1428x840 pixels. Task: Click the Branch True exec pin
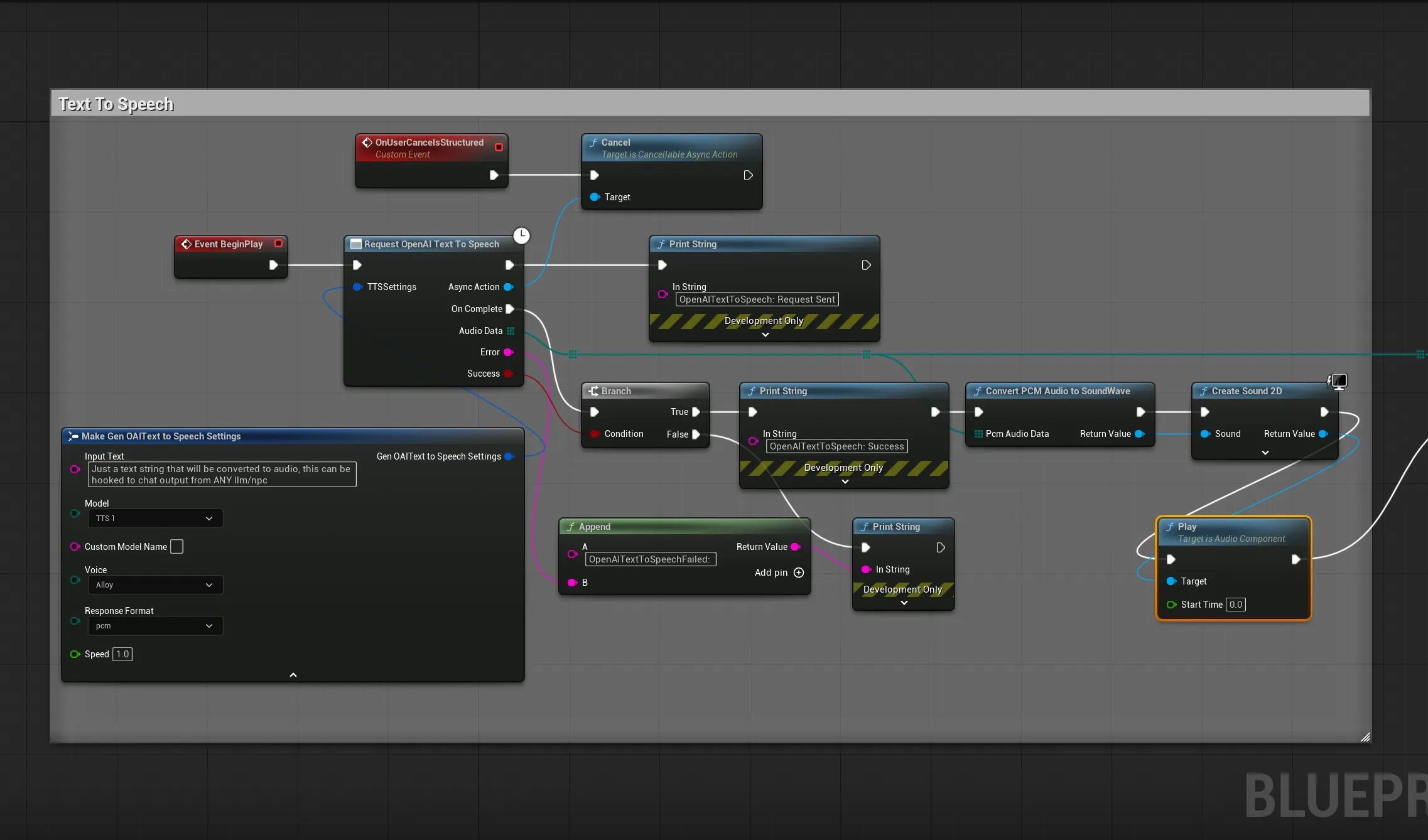pyautogui.click(x=696, y=412)
